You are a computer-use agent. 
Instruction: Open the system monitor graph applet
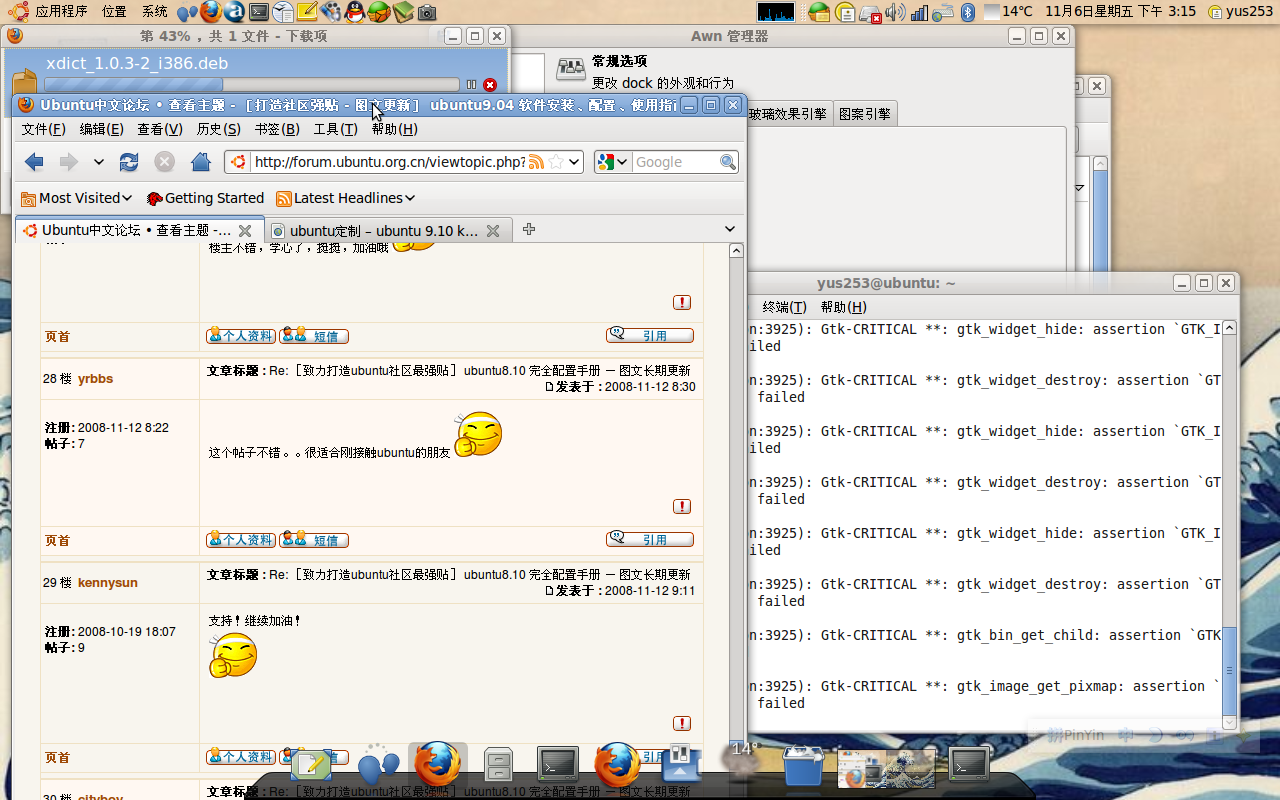[776, 12]
